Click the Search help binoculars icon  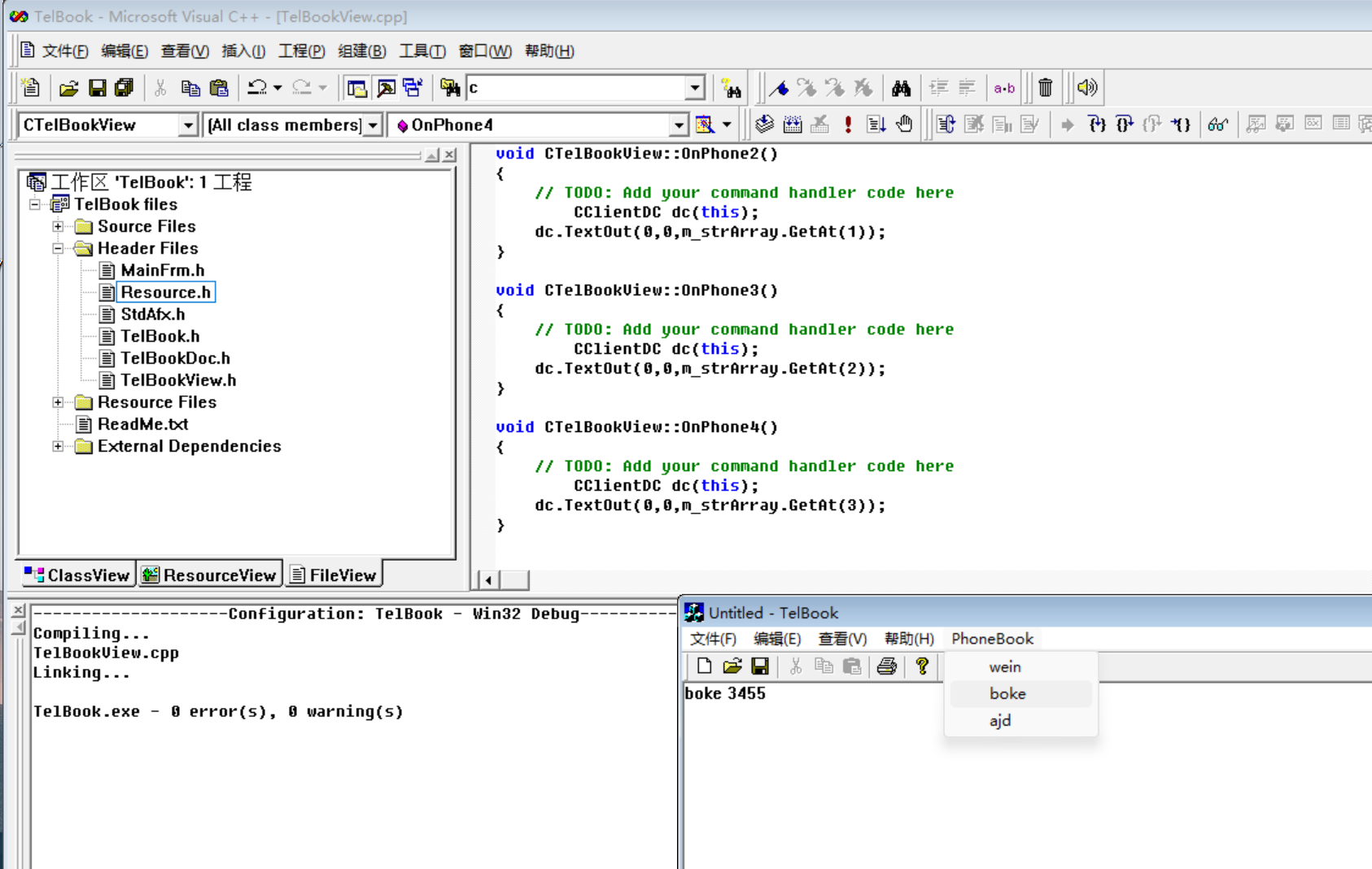(732, 88)
